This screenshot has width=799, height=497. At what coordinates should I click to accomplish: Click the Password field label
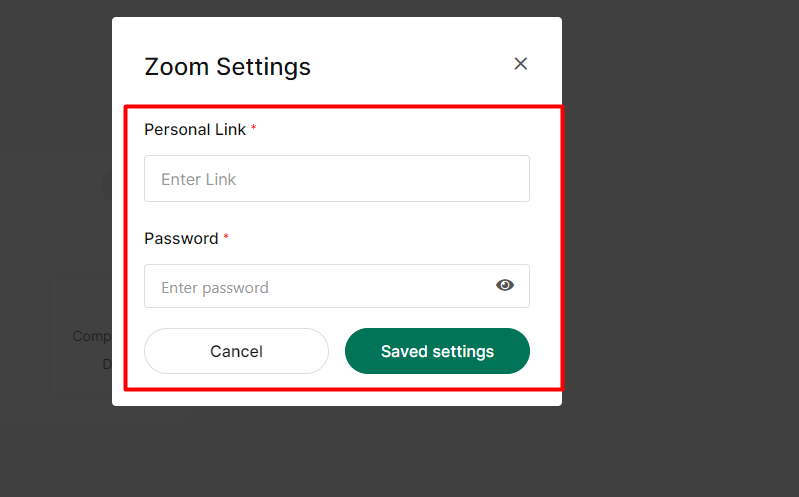tap(181, 238)
